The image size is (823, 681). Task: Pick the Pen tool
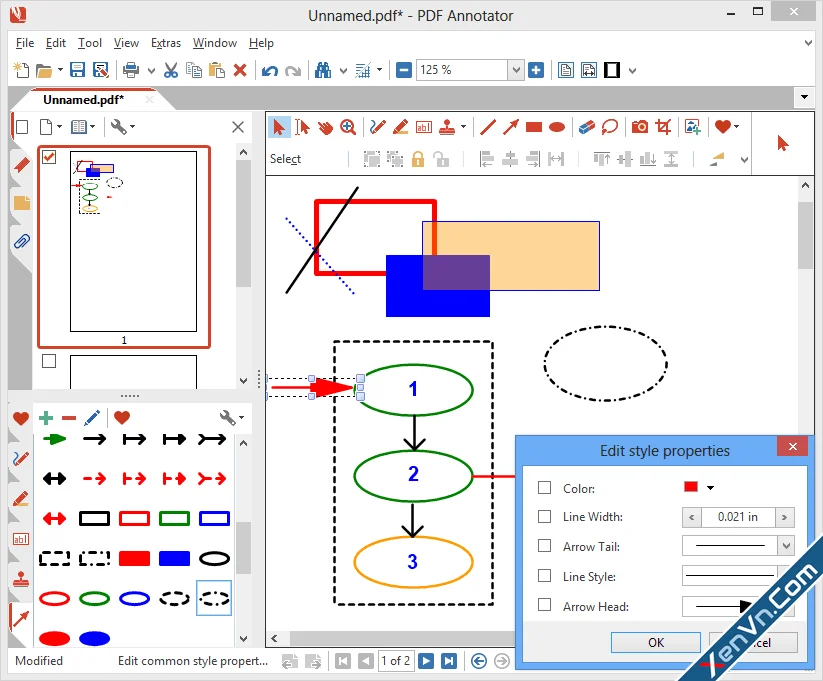click(377, 127)
